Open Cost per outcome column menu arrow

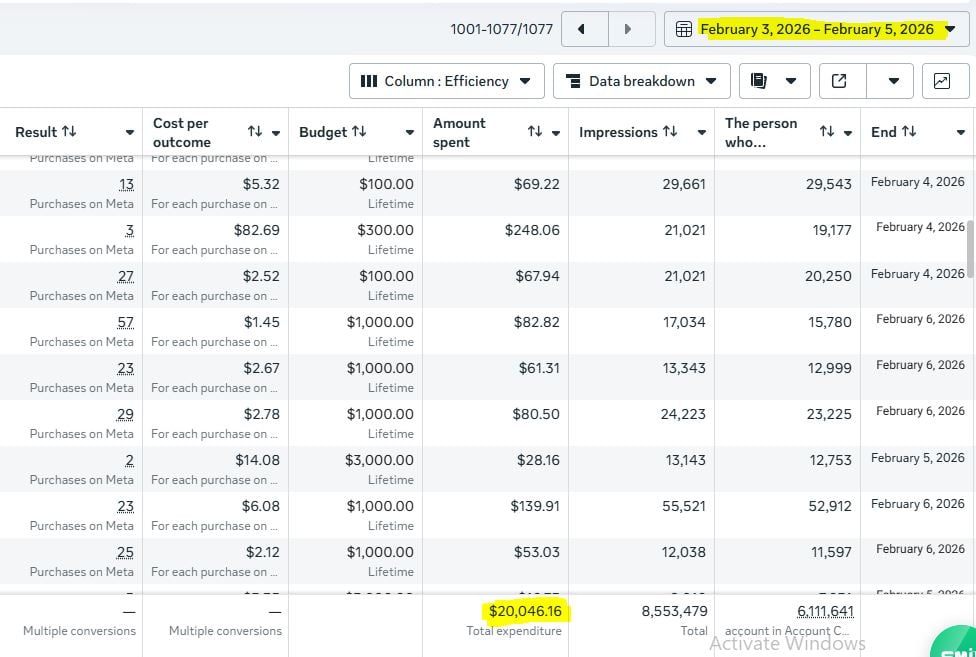pyautogui.click(x=276, y=133)
